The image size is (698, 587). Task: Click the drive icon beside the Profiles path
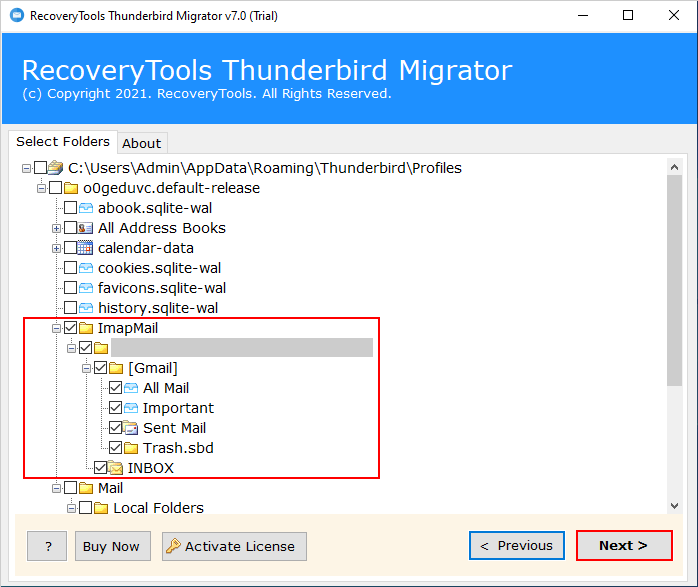click(x=56, y=168)
